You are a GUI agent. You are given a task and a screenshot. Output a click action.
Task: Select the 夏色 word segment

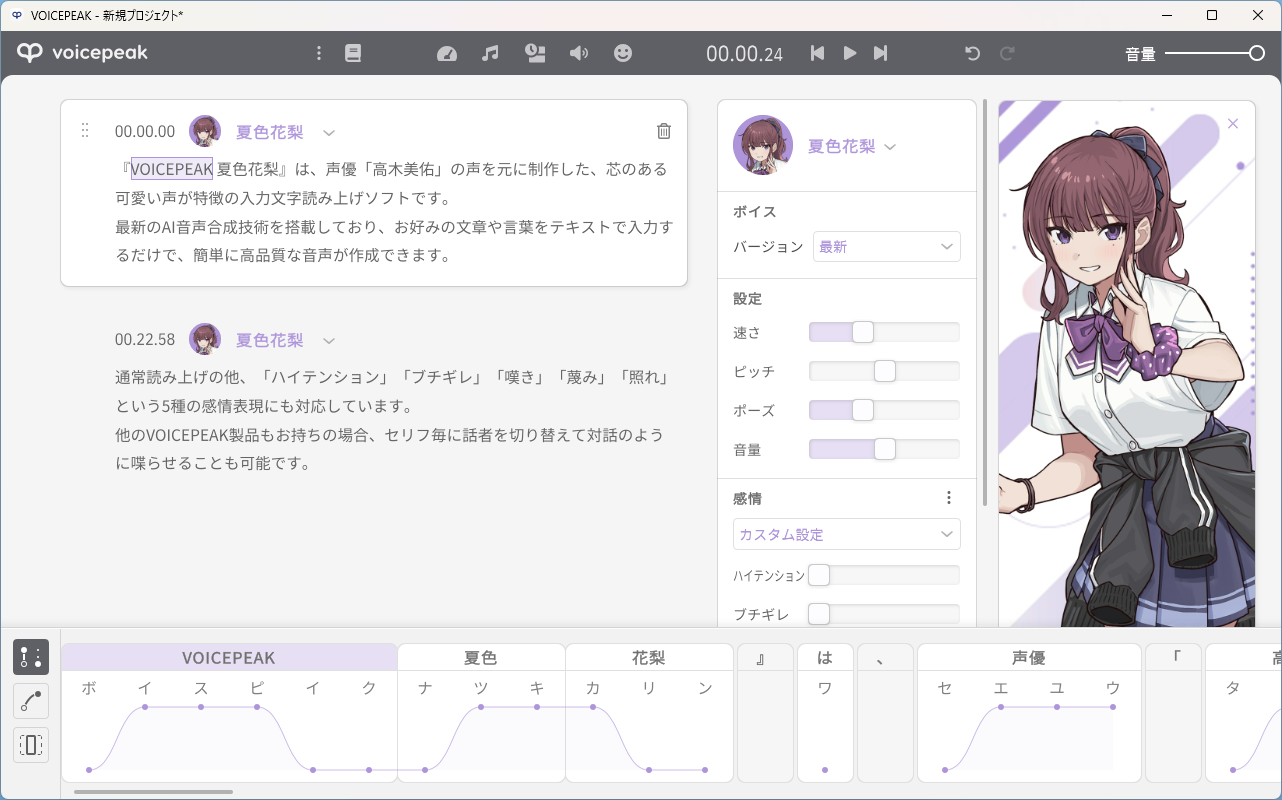481,658
